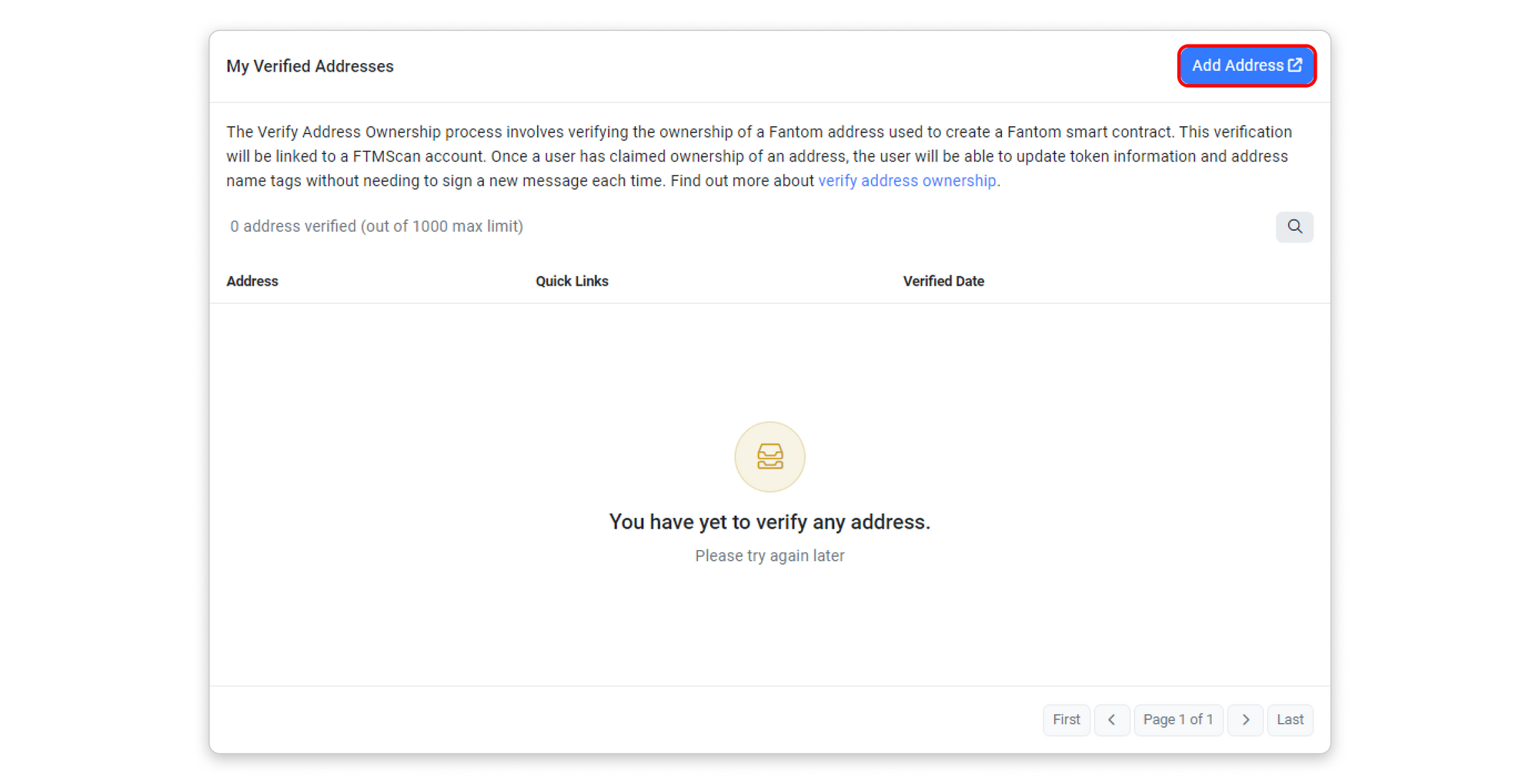Click the blank header space beside the title

click(x=769, y=67)
